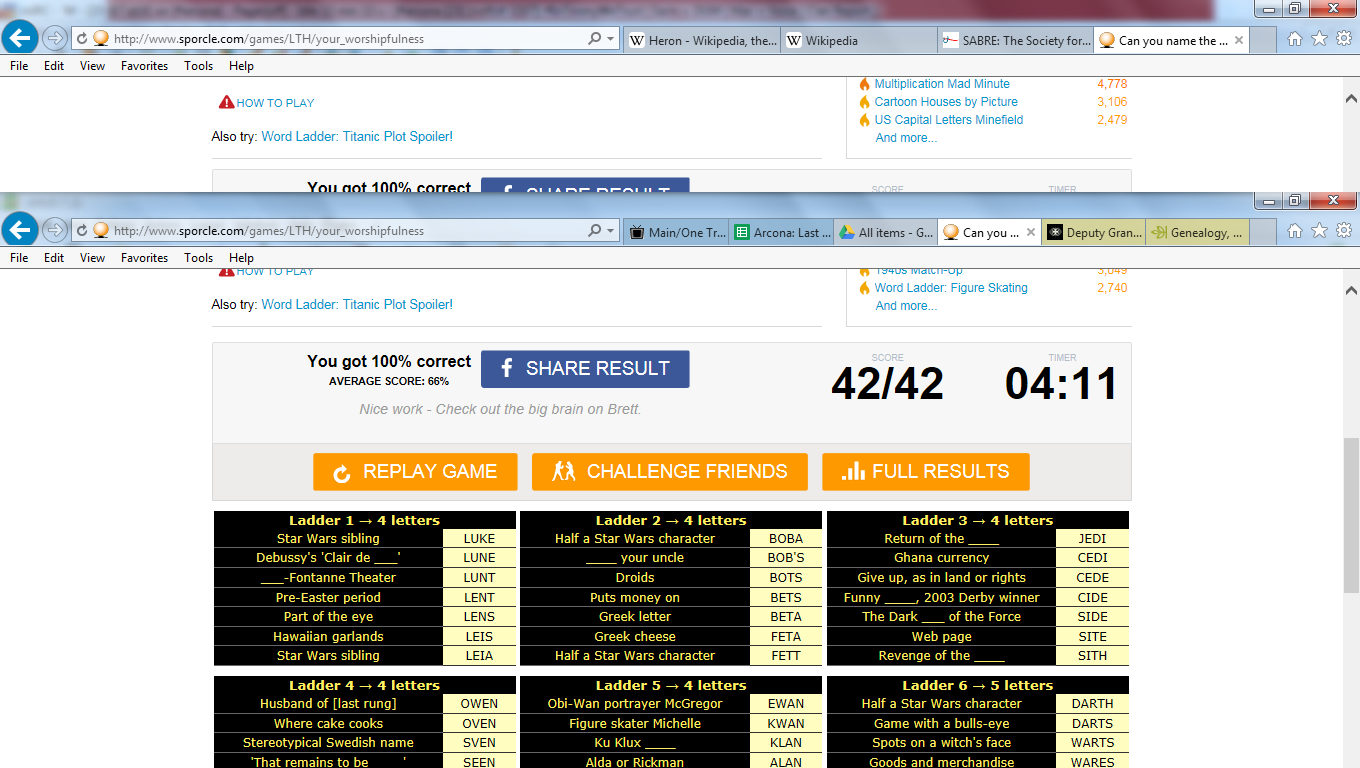Select the plain Wikipedia tab in background window
1360x768 pixels.
click(859, 41)
